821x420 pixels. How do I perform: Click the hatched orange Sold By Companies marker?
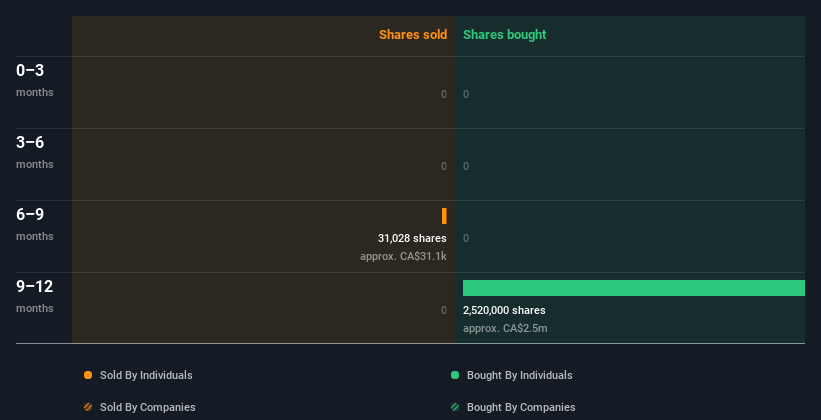(88, 407)
